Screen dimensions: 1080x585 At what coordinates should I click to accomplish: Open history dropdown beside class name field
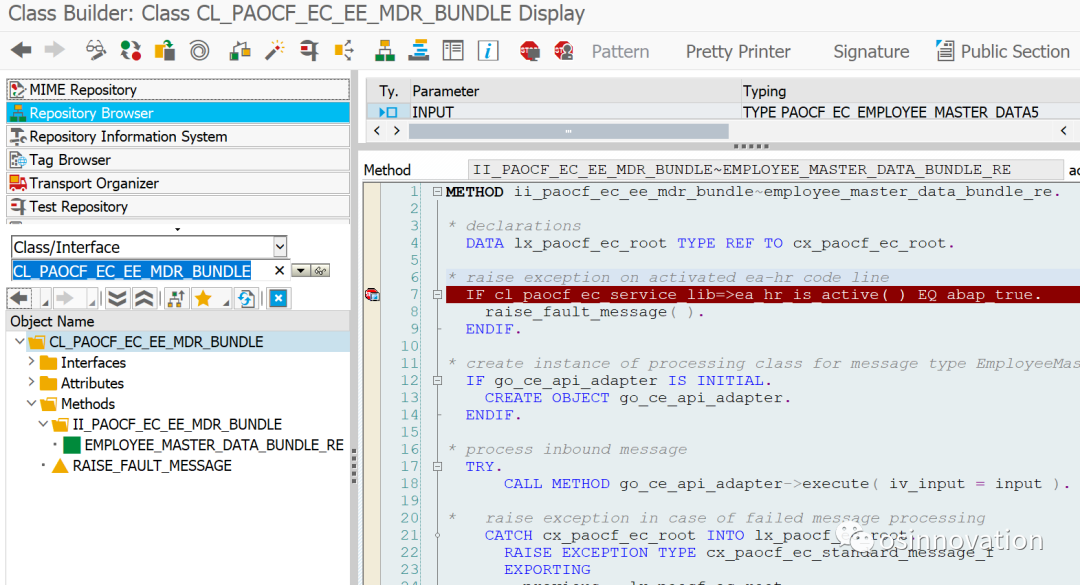(x=300, y=271)
